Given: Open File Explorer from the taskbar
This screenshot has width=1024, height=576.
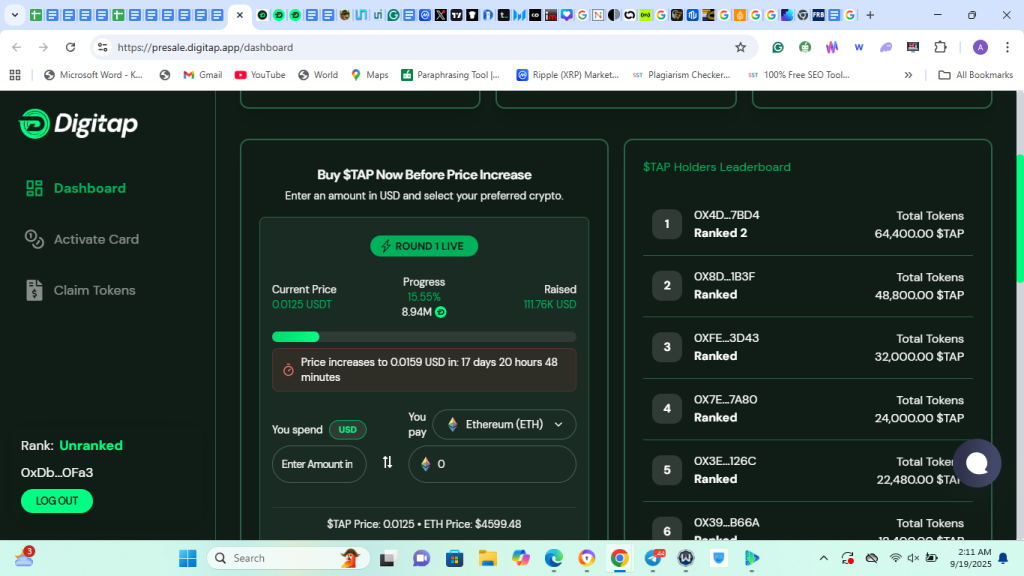Looking at the screenshot, I should (487, 558).
